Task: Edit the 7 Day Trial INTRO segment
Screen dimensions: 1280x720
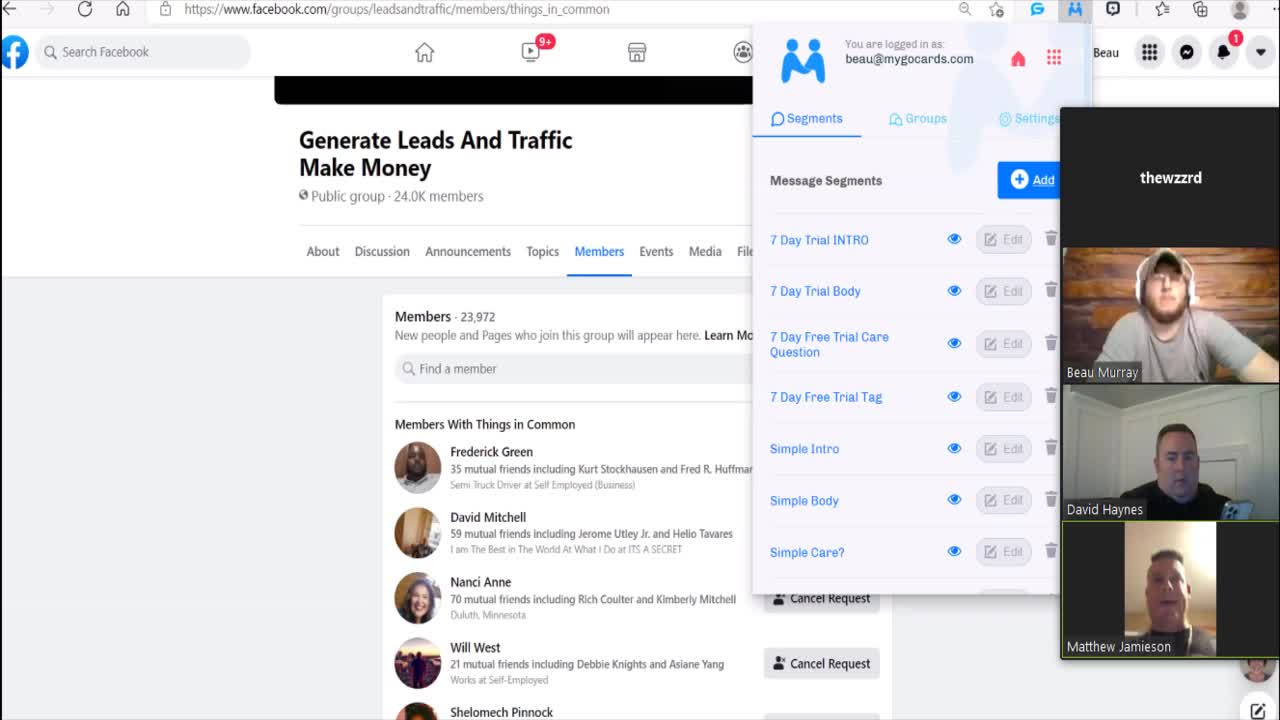Action: 1003,239
